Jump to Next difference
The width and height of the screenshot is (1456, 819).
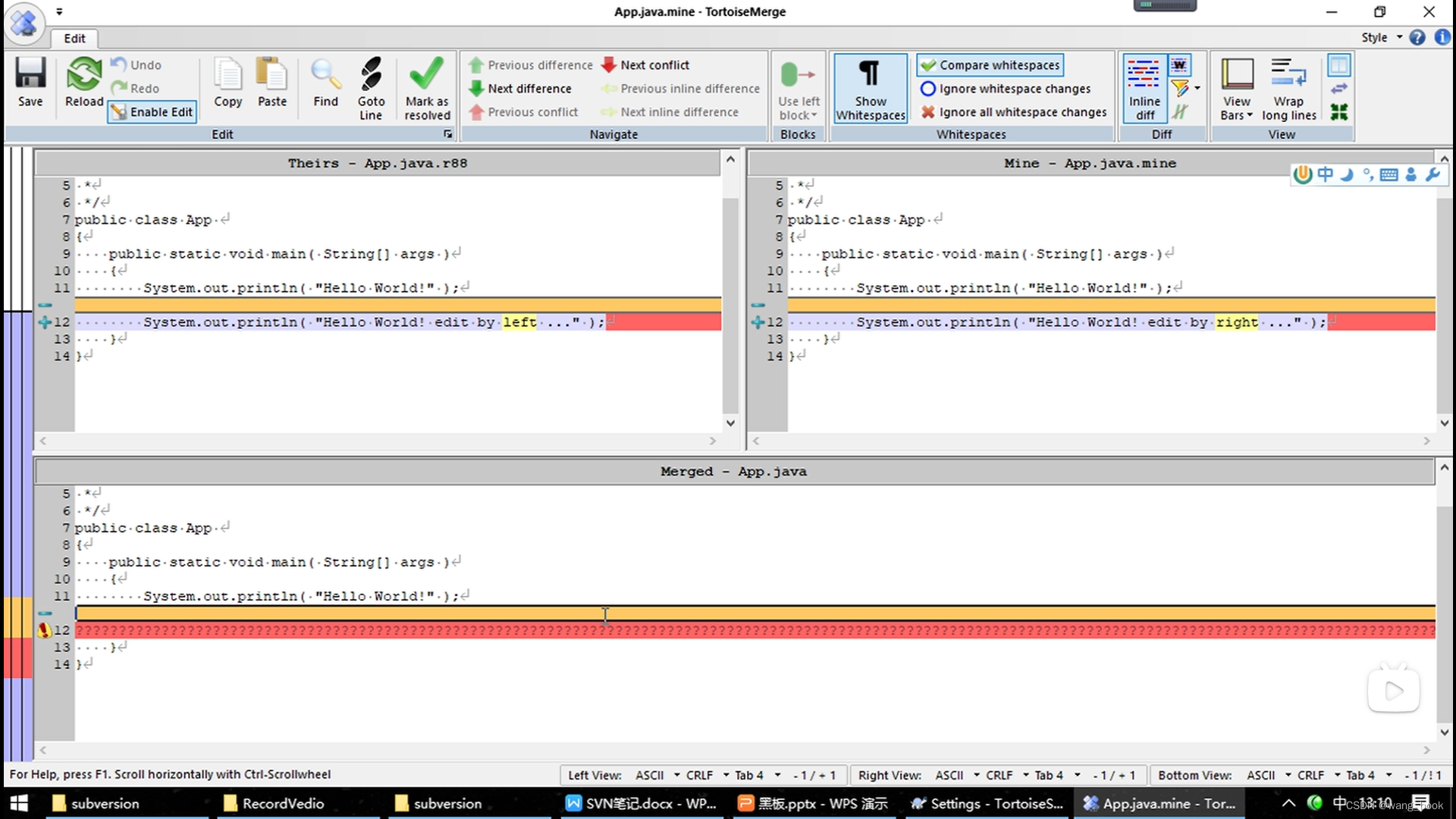(520, 89)
